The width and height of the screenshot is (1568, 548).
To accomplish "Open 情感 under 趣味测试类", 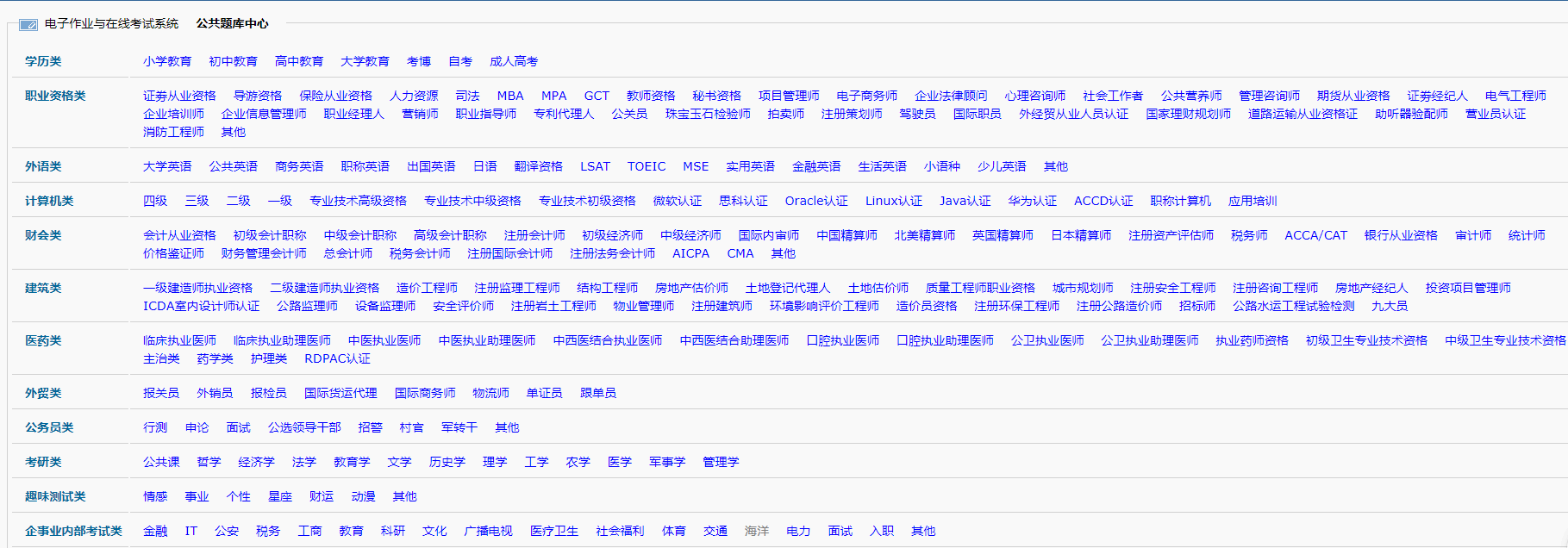I will click(x=155, y=496).
